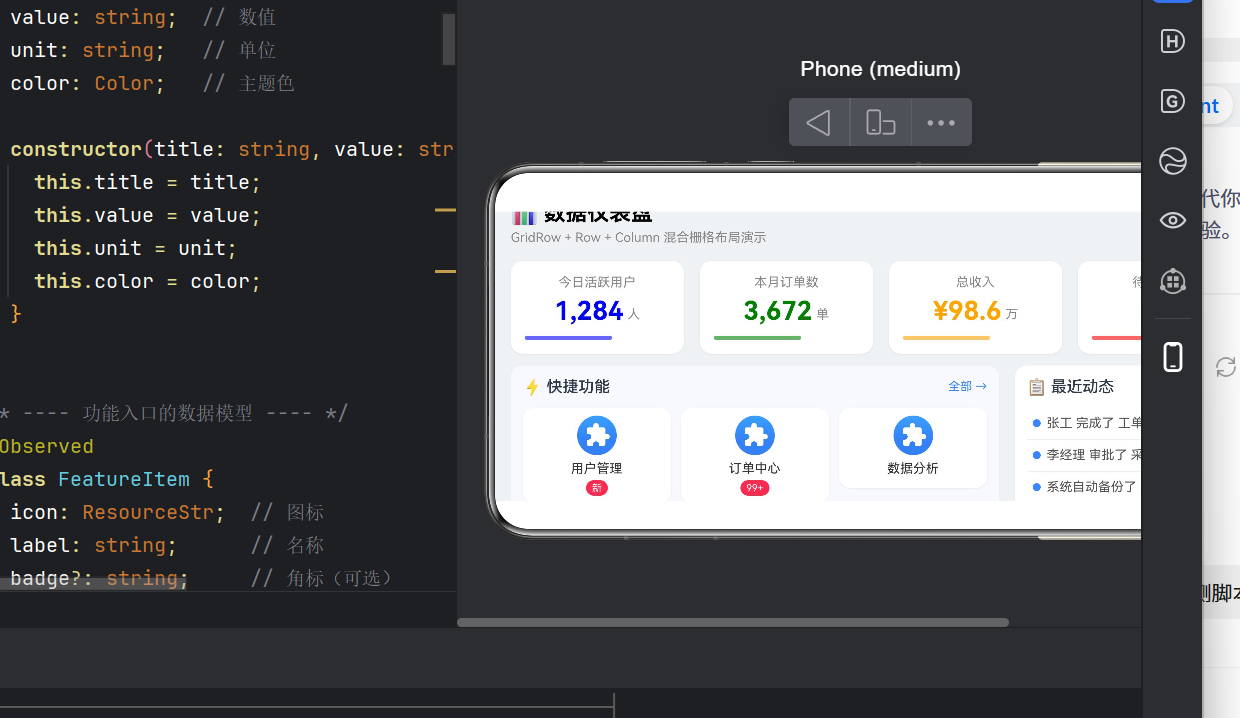Click the 本月订单数 stat card
Screen dimensions: 1240x718
coord(786,307)
